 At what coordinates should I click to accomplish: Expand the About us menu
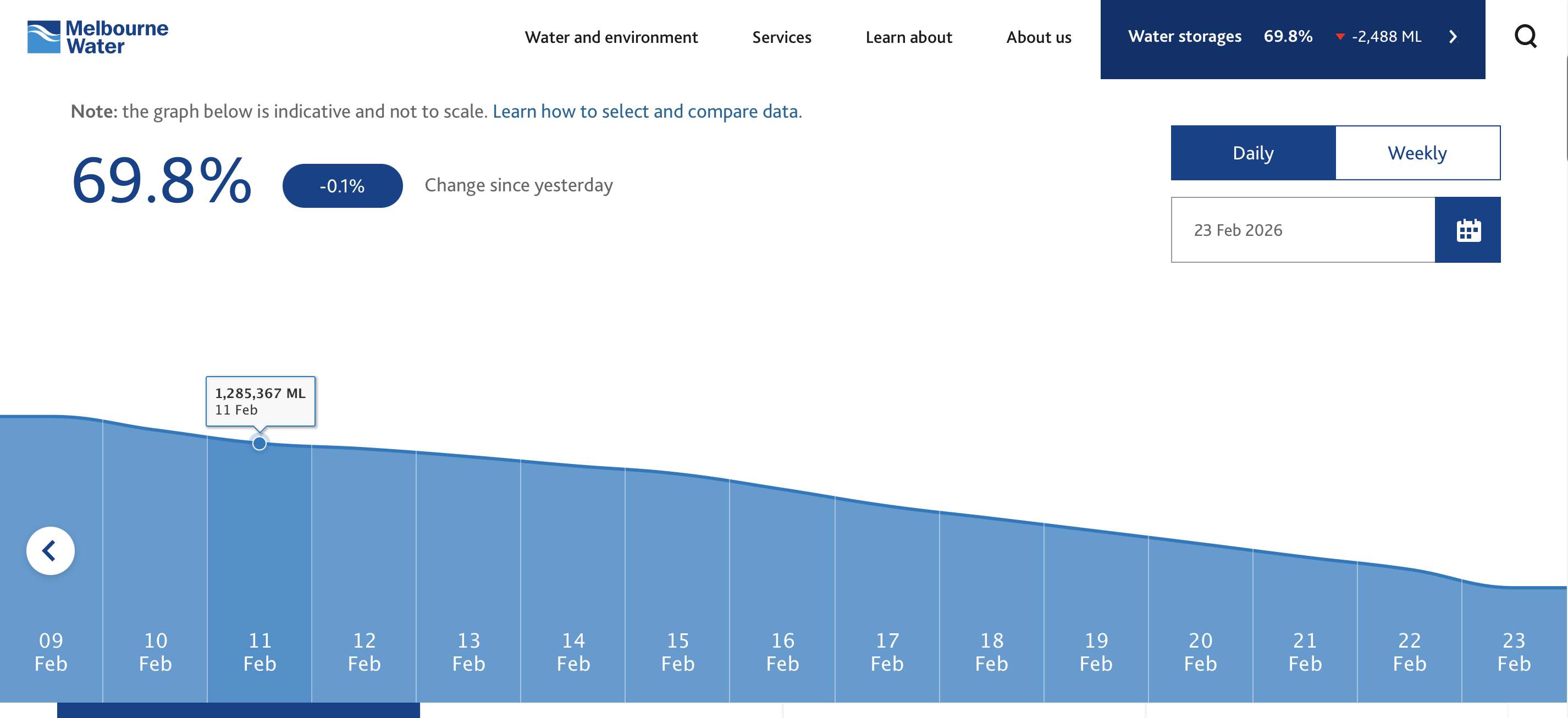pyautogui.click(x=1039, y=37)
